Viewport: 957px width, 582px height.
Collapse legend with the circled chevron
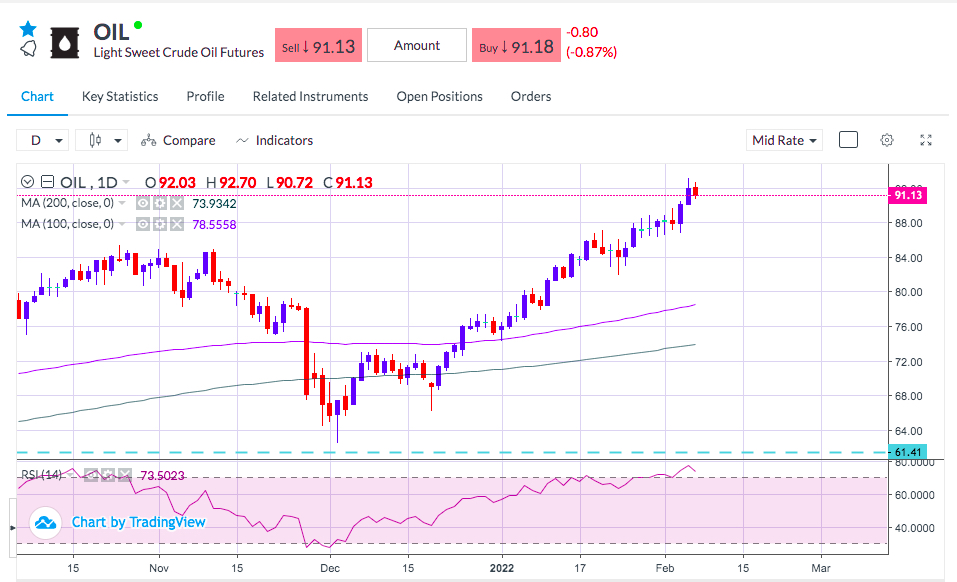pyautogui.click(x=27, y=182)
